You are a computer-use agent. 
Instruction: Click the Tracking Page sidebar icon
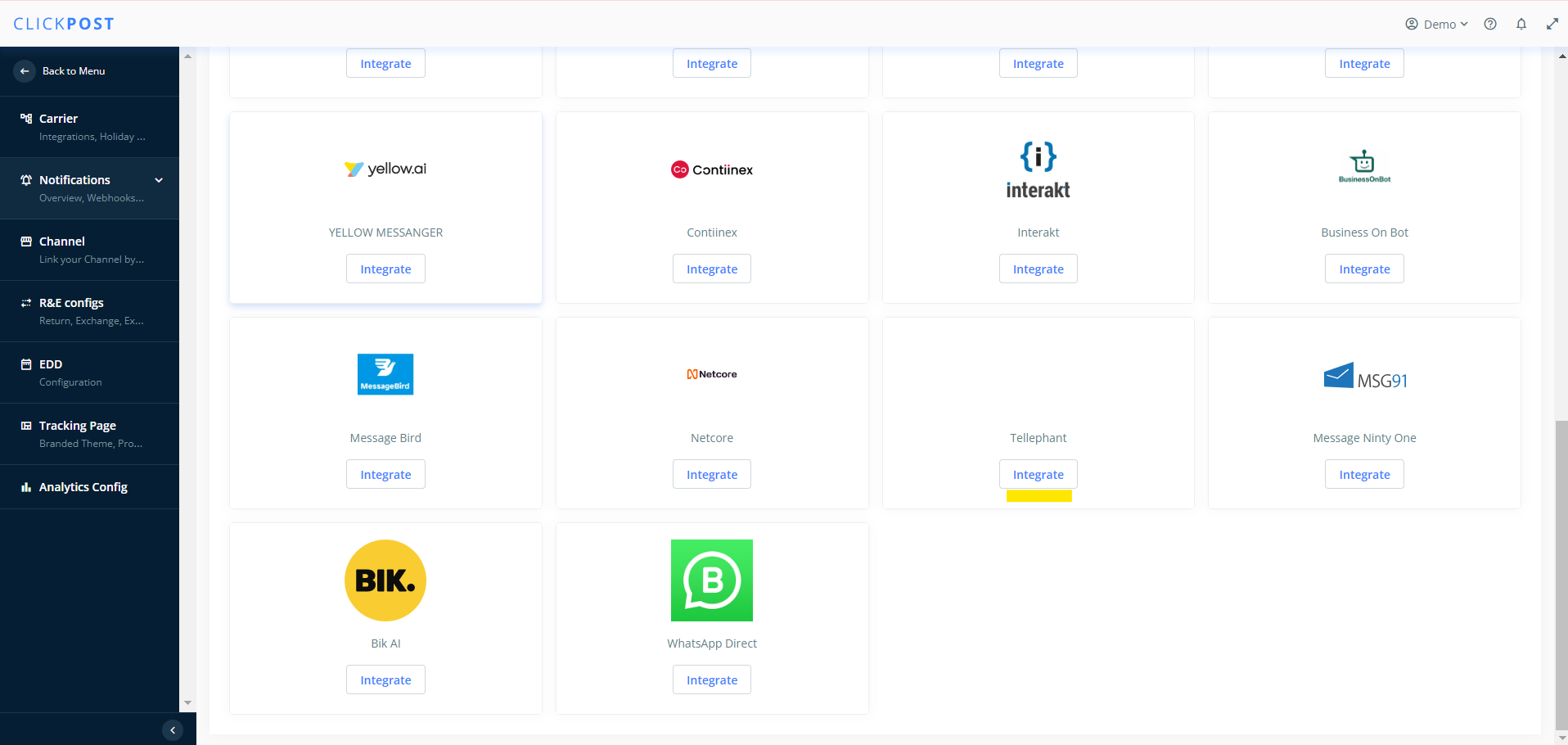[26, 426]
